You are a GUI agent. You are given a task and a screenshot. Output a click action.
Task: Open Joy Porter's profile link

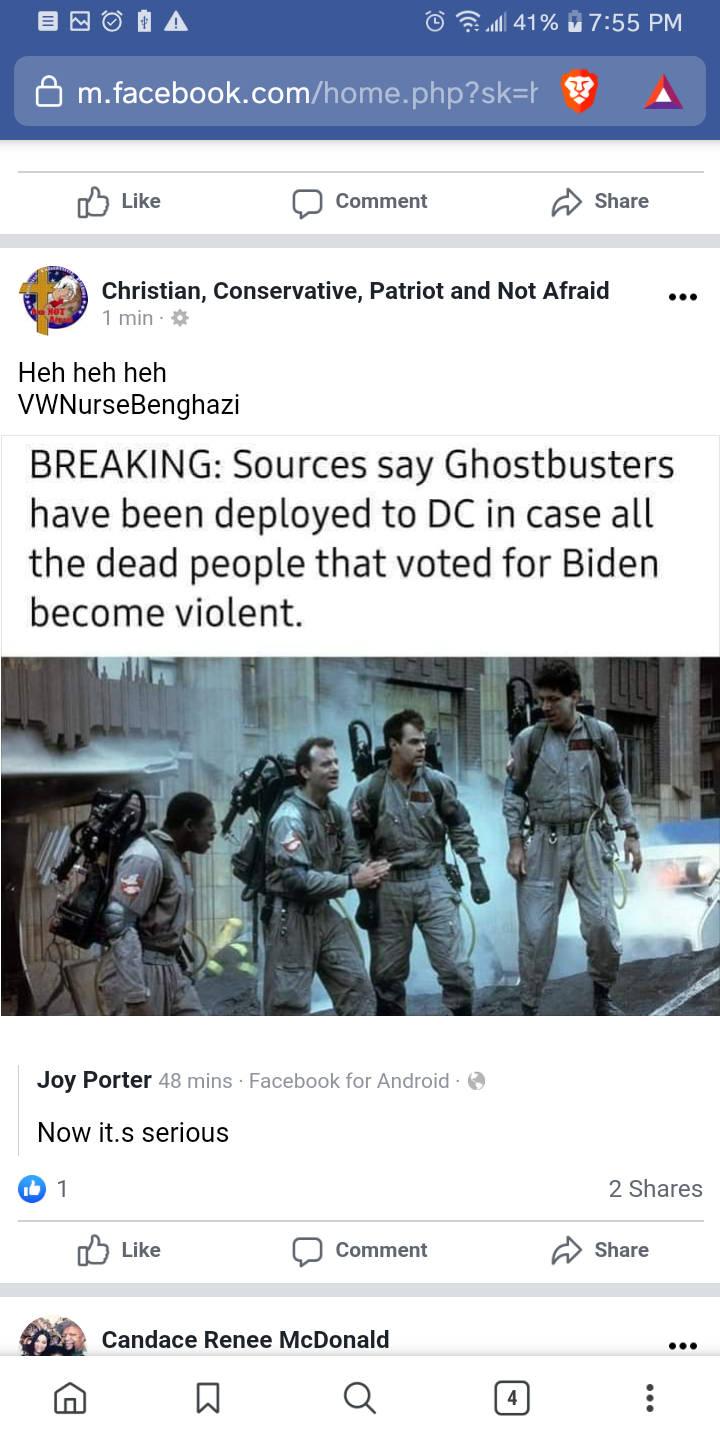(x=94, y=1080)
